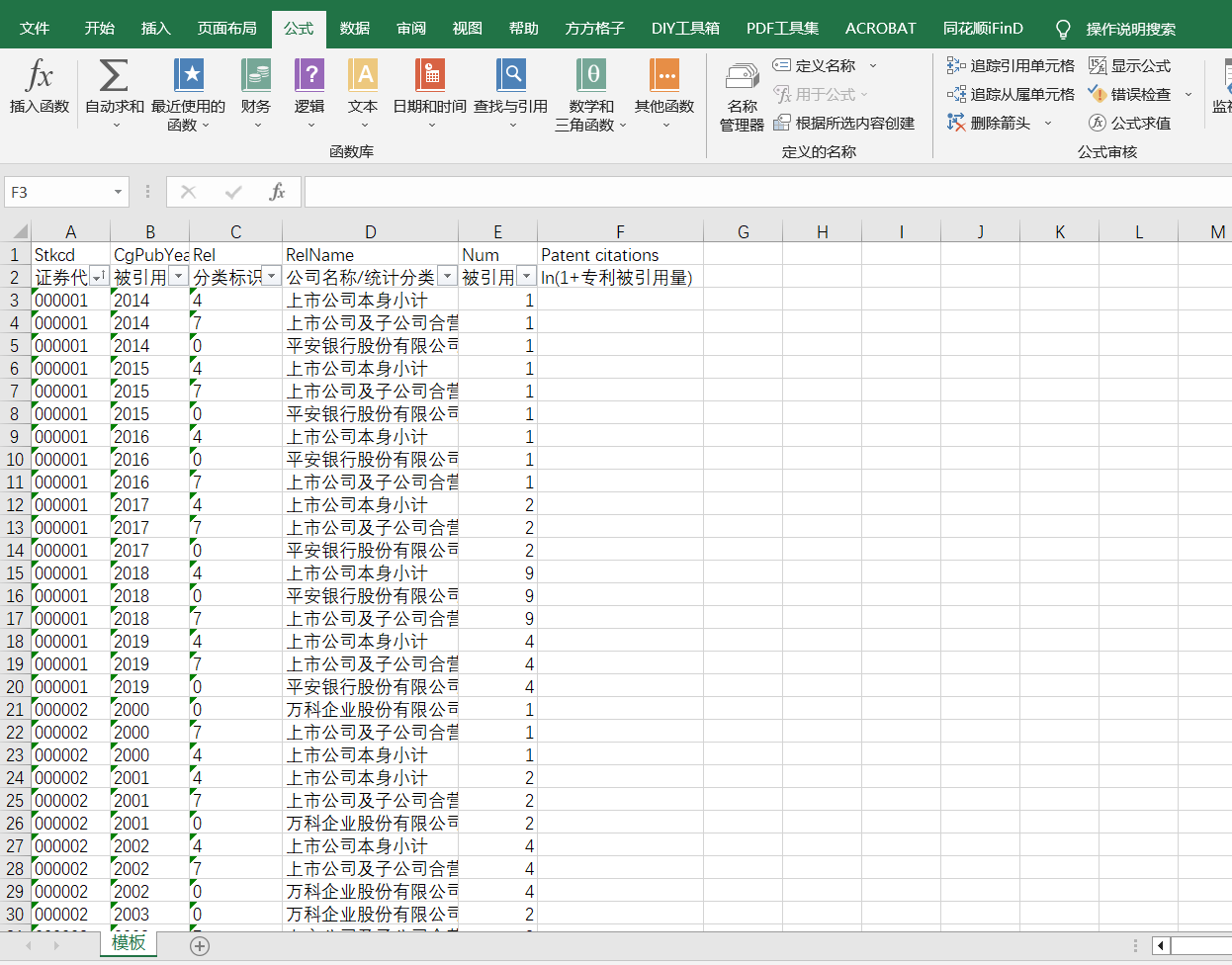
Task: Open filter dropdown for 被引用 column B
Action: pos(178,277)
